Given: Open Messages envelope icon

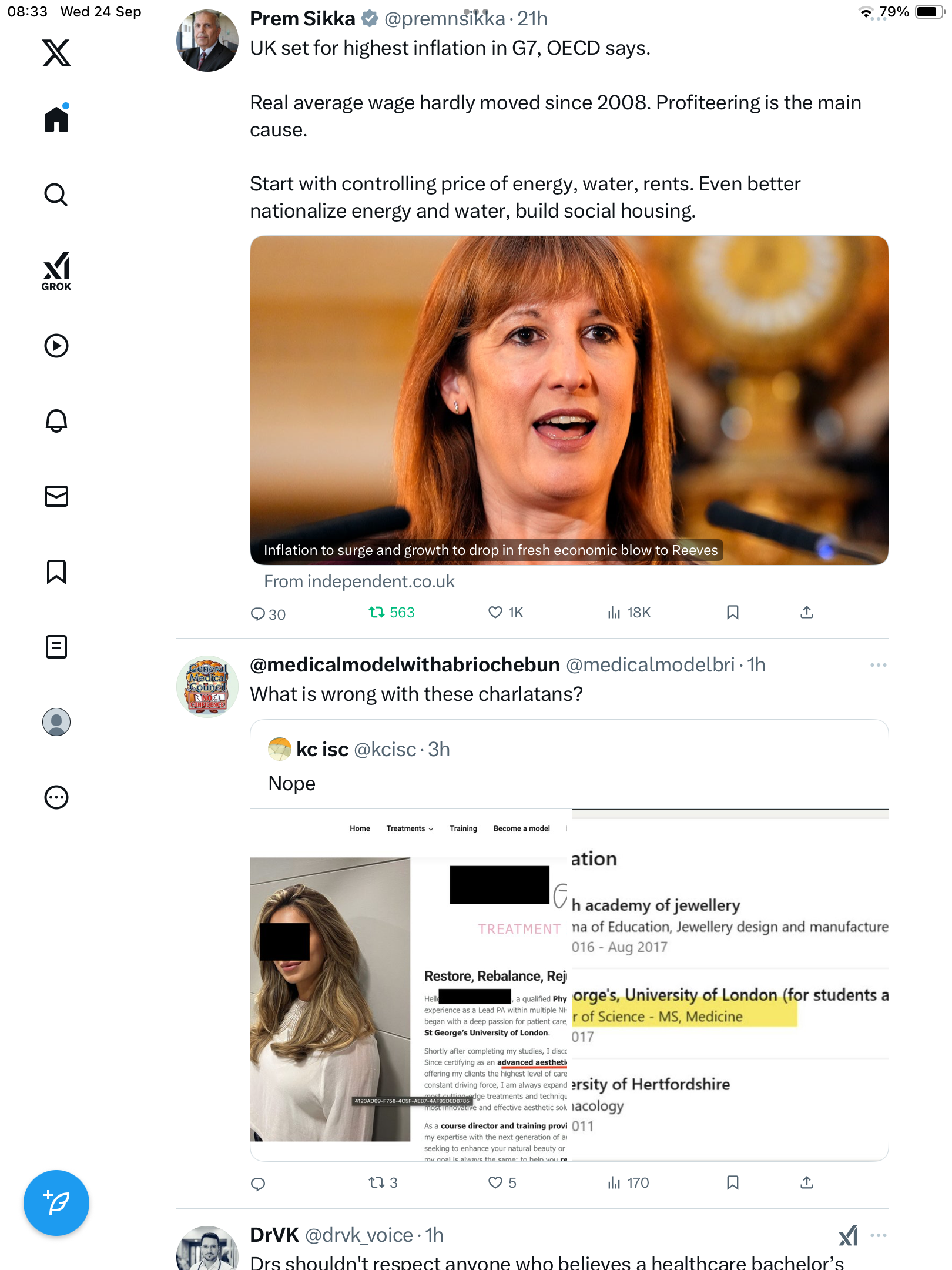Looking at the screenshot, I should 56,496.
